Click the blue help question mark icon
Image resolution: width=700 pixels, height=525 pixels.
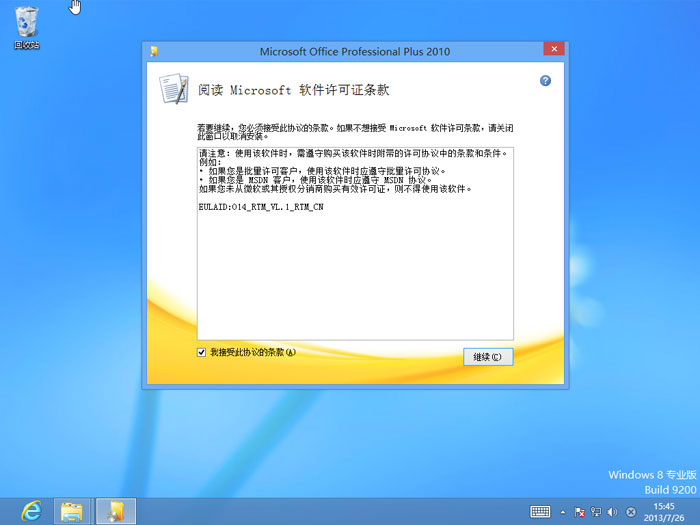click(546, 81)
